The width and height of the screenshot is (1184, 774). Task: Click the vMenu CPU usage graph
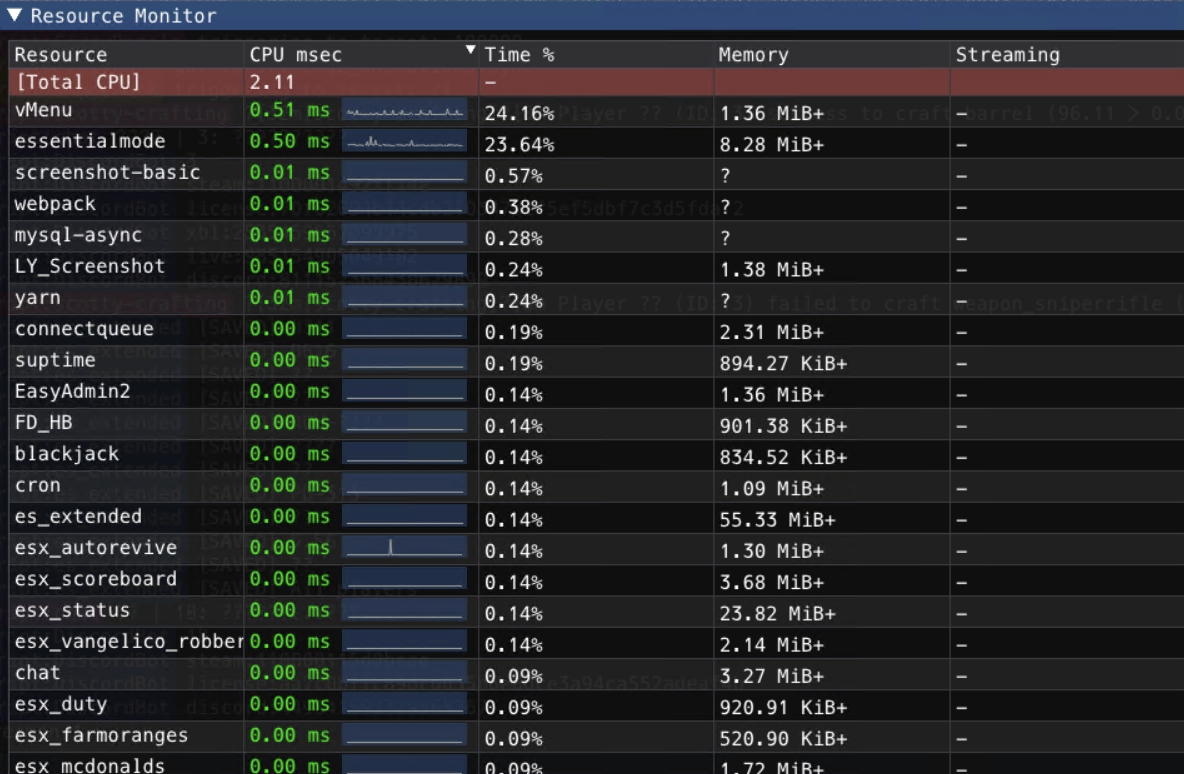(405, 112)
